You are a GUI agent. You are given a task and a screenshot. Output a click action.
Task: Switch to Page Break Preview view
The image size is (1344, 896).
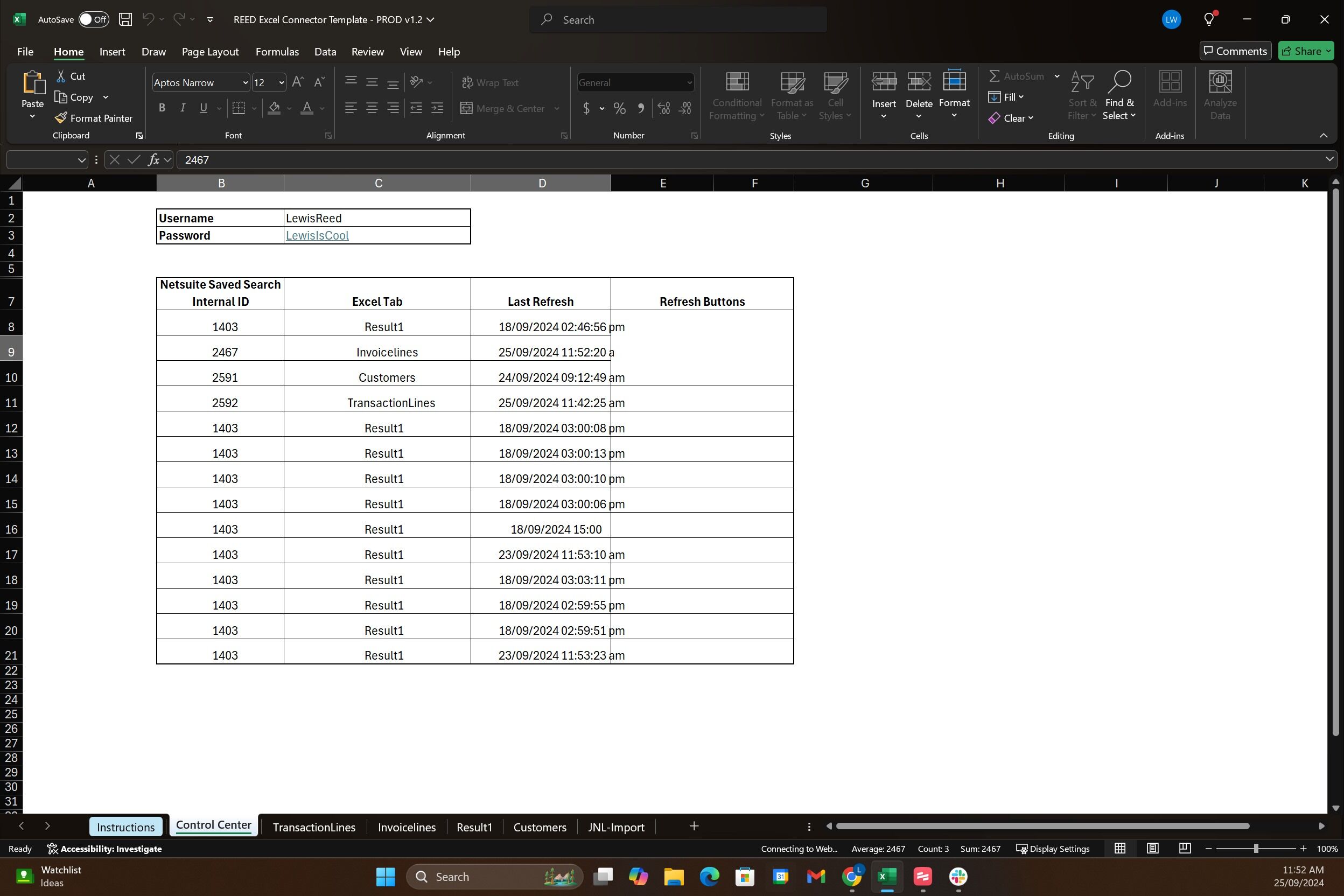[1185, 849]
